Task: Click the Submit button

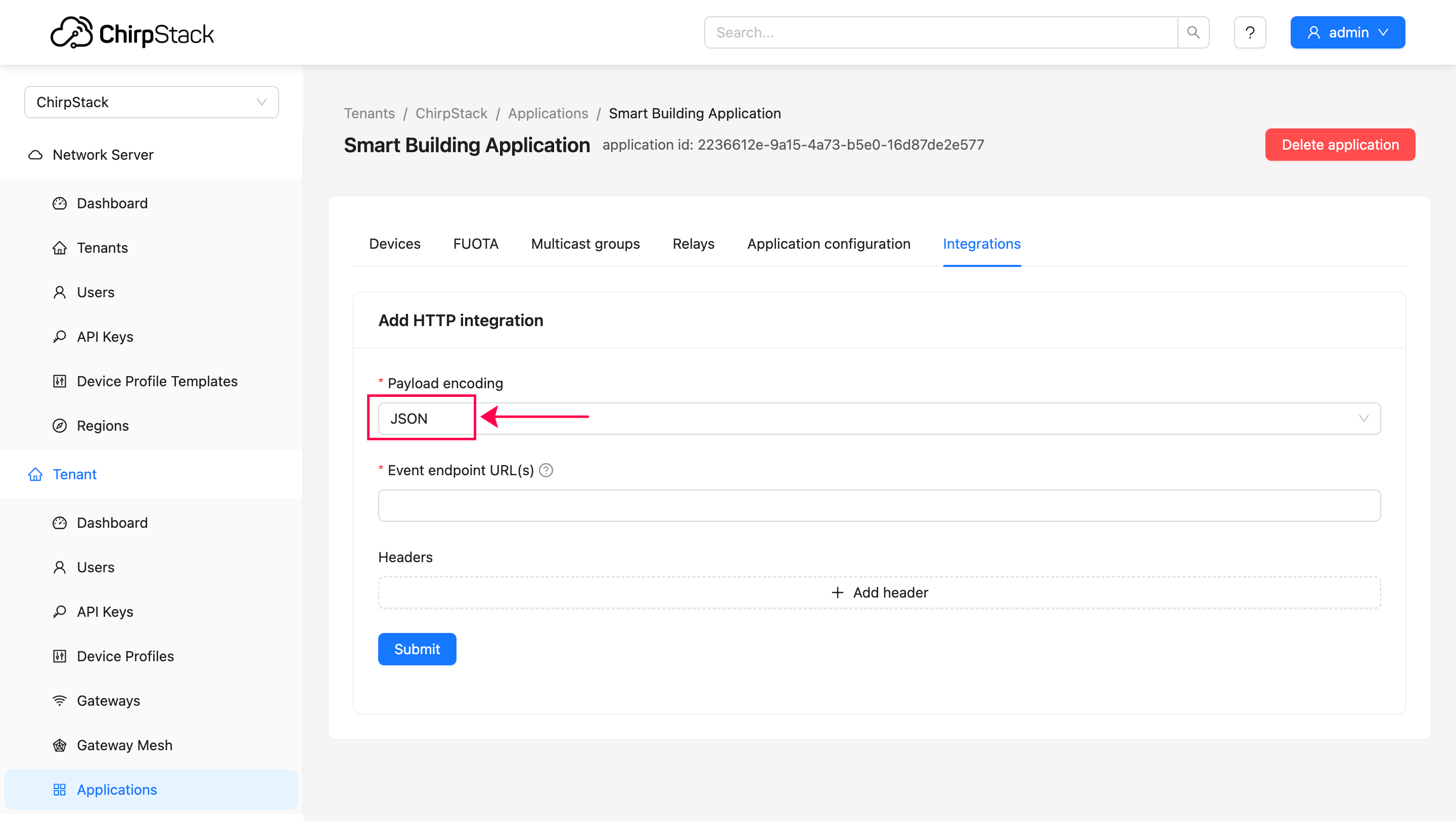Action: 417,649
